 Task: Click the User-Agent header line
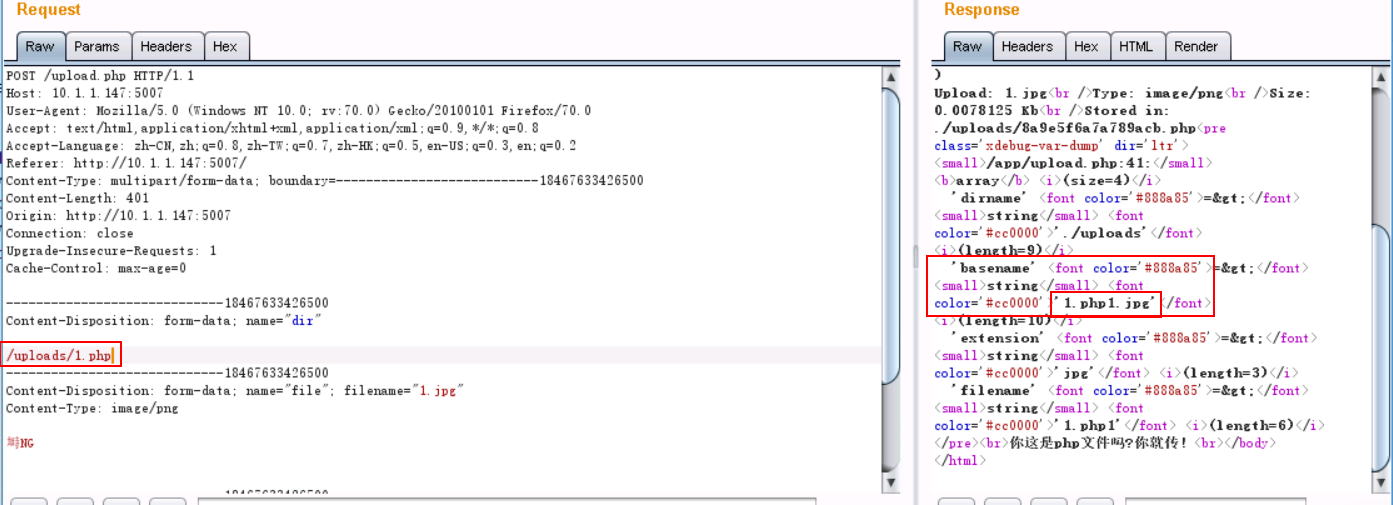coord(298,111)
